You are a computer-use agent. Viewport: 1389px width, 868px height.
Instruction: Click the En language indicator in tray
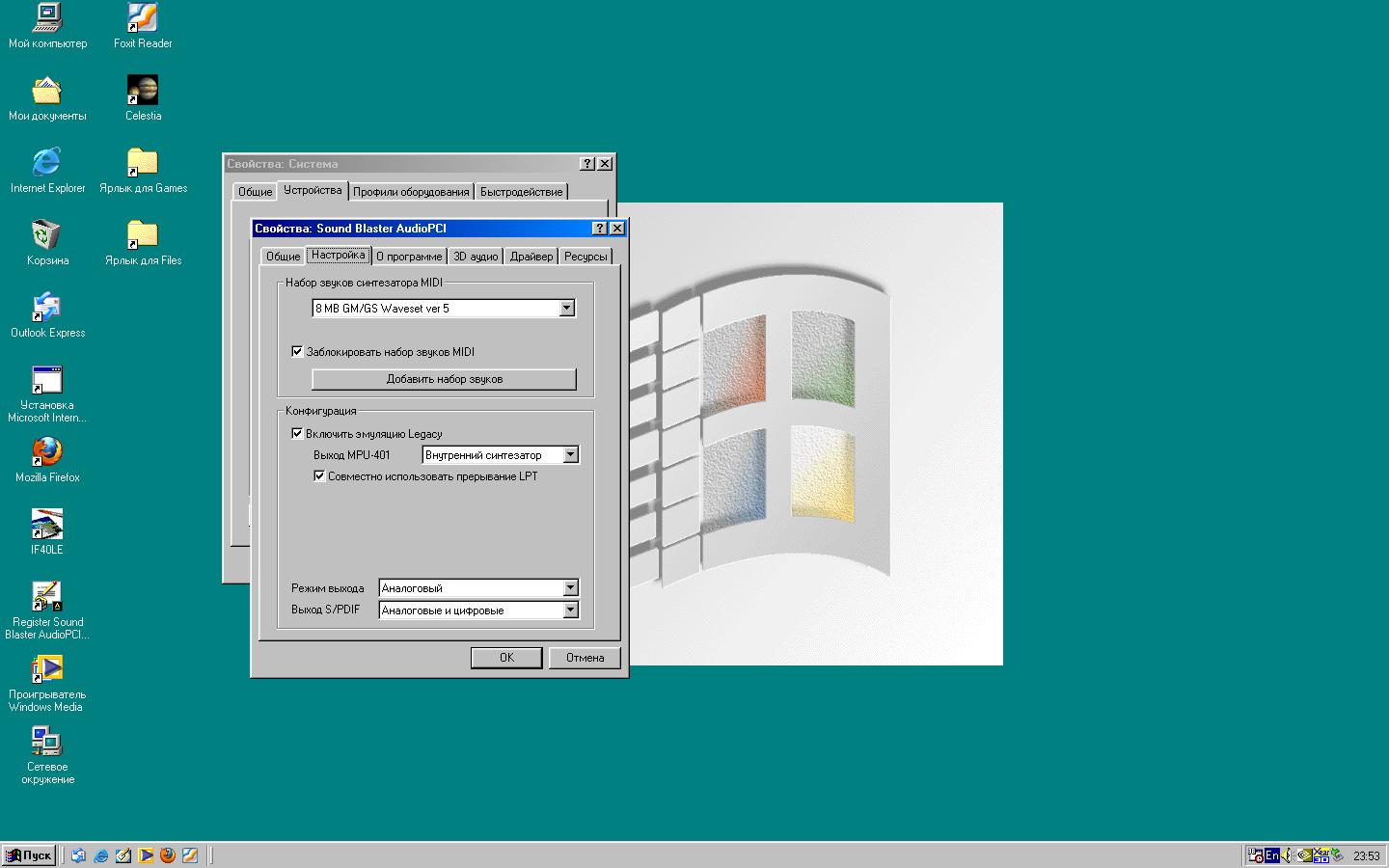[1272, 855]
